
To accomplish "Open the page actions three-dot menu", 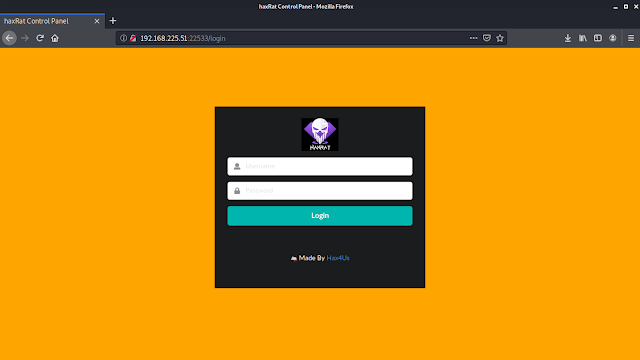I will click(473, 38).
